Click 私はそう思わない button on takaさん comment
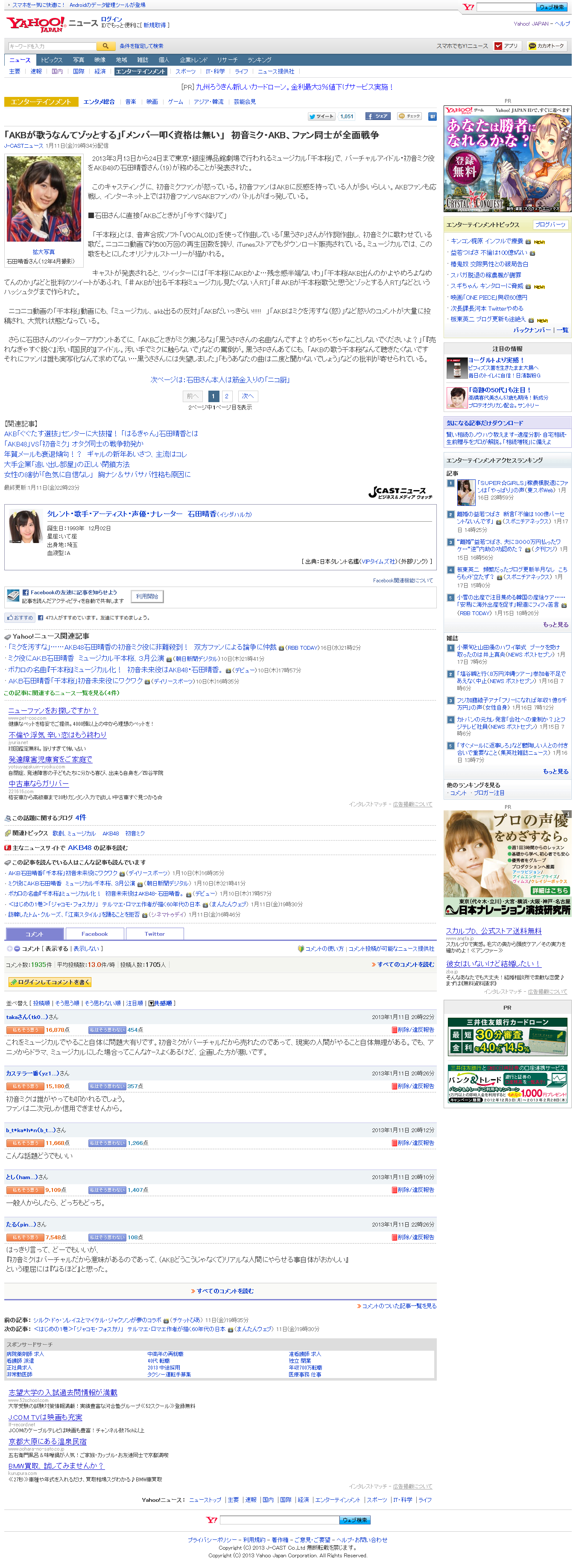This screenshot has width=576, height=1568. coord(107,1030)
